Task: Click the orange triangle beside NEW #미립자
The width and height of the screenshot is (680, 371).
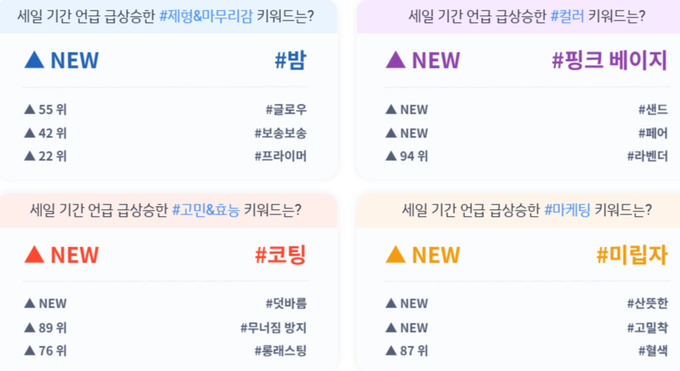Action: pyautogui.click(x=396, y=255)
